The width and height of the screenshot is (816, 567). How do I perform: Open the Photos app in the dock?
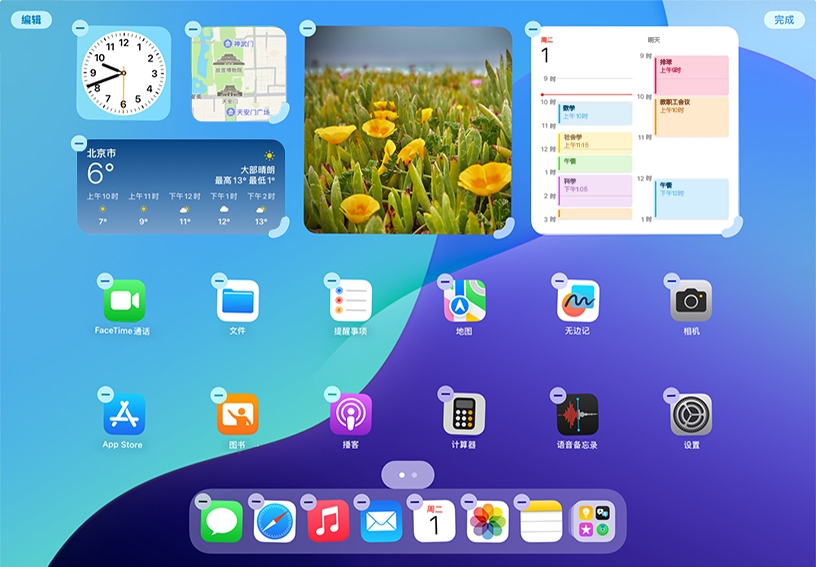(x=488, y=522)
